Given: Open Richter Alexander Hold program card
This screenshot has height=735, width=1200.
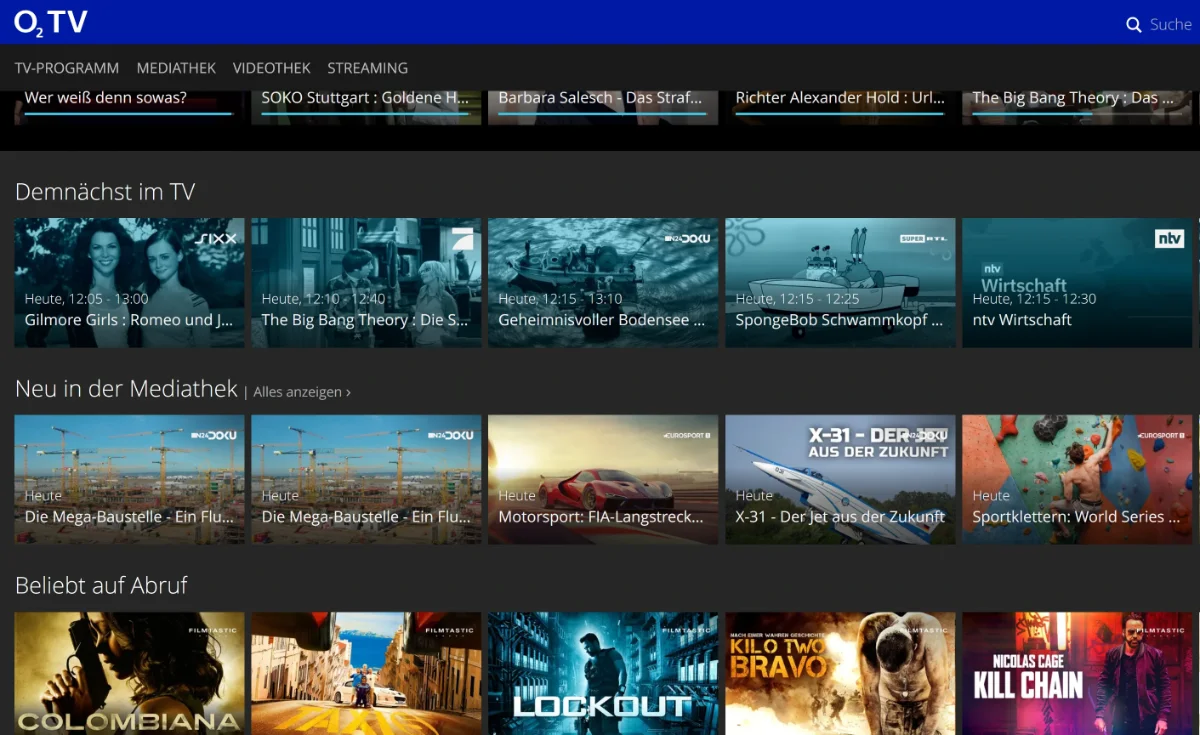Looking at the screenshot, I should pos(840,107).
